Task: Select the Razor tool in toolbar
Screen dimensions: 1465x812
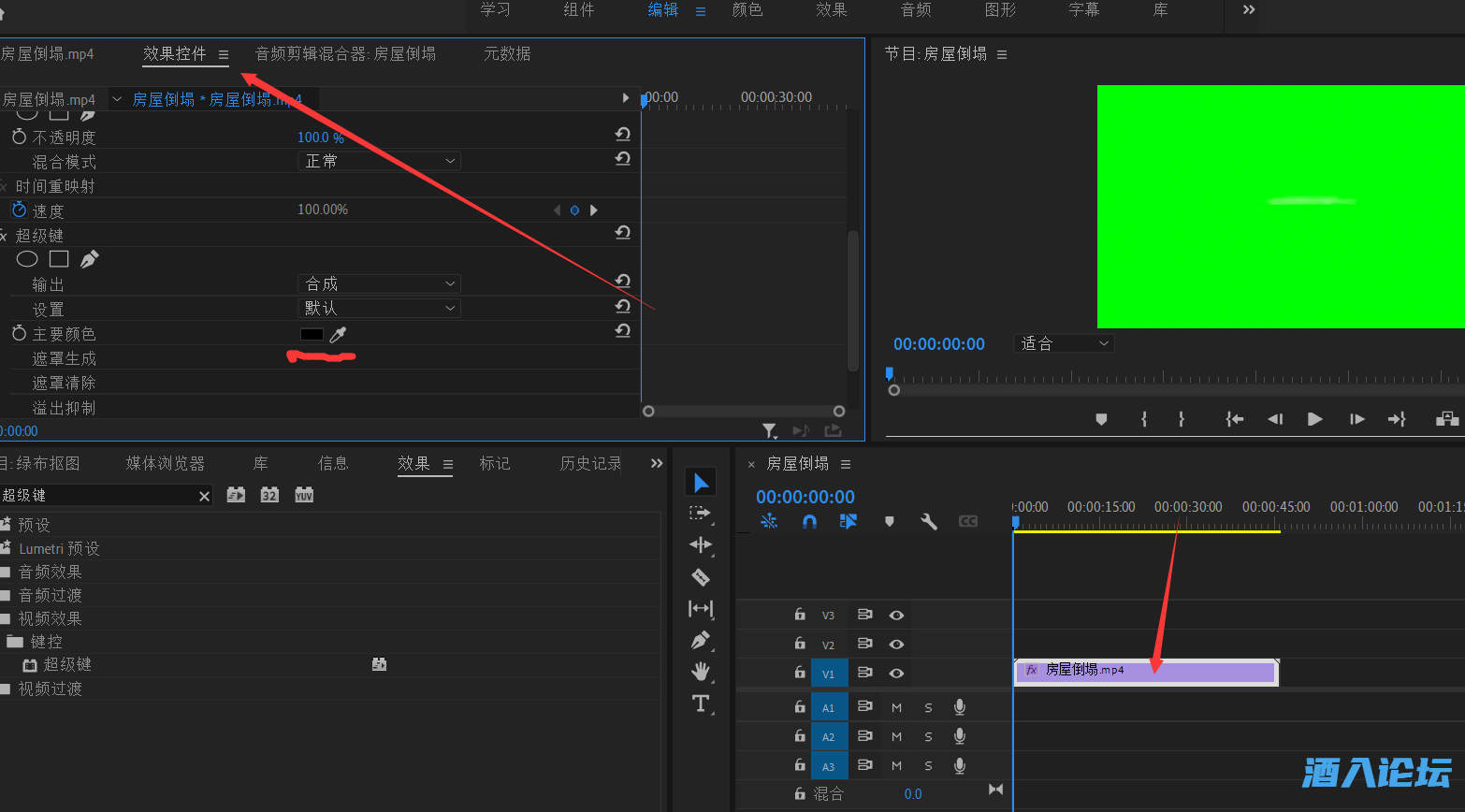Action: tap(700, 577)
